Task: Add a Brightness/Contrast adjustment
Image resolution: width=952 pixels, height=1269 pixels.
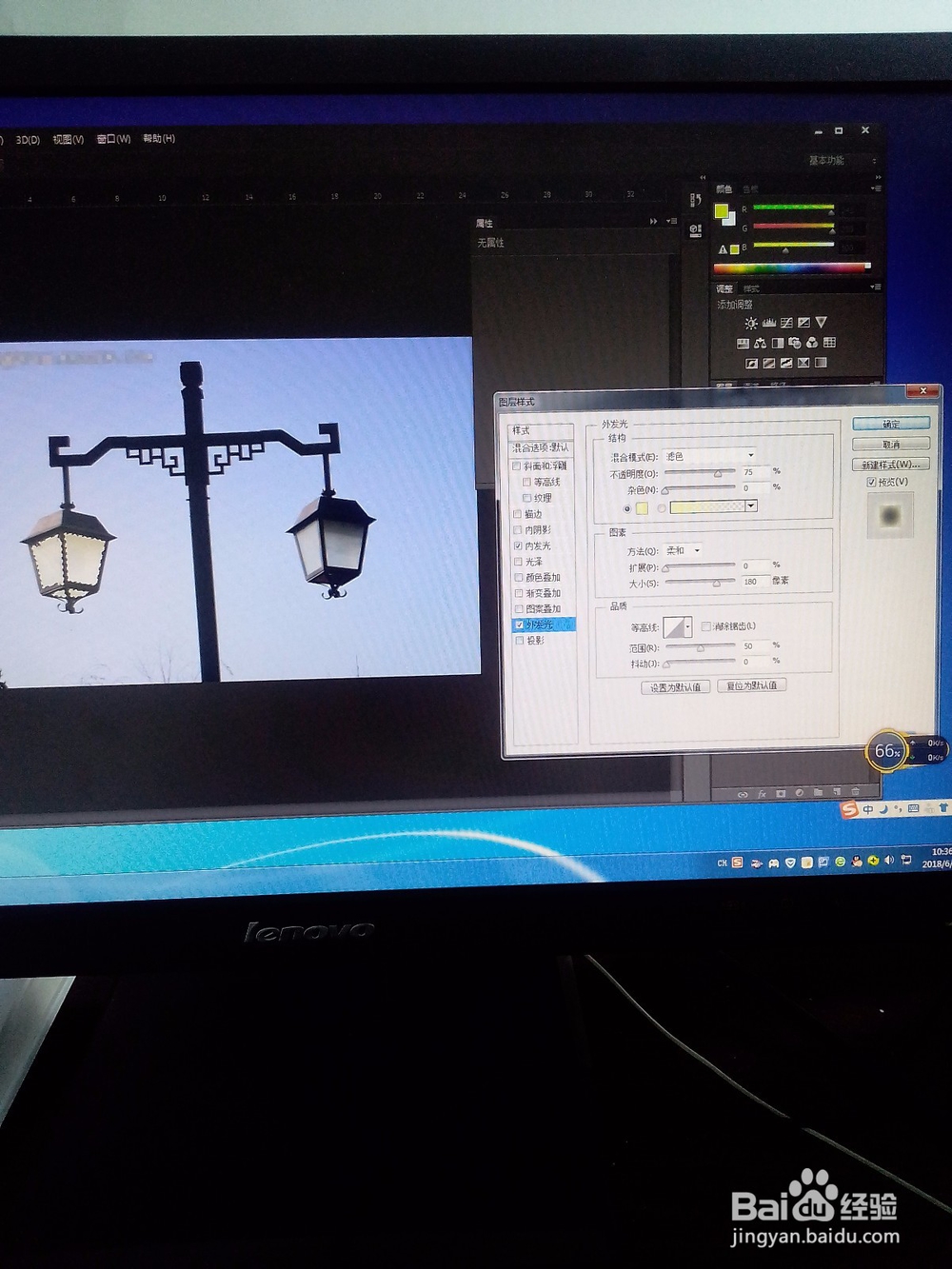Action: click(751, 324)
